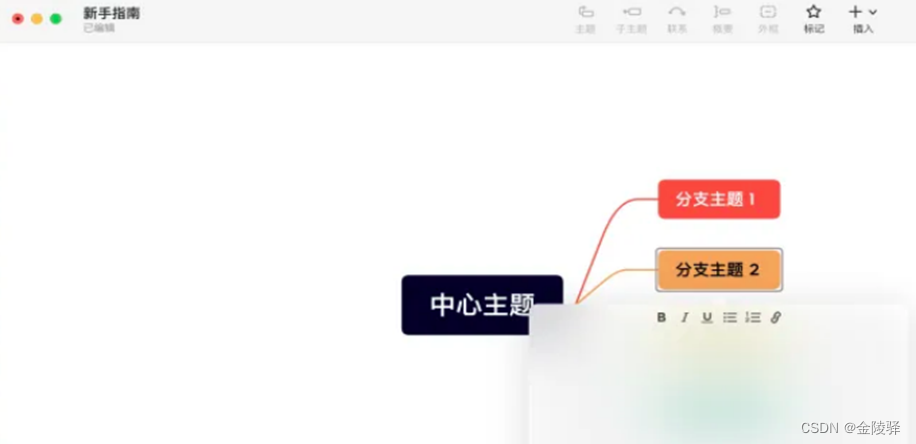
Task: Toggle Bold in the note editor
Action: point(661,317)
